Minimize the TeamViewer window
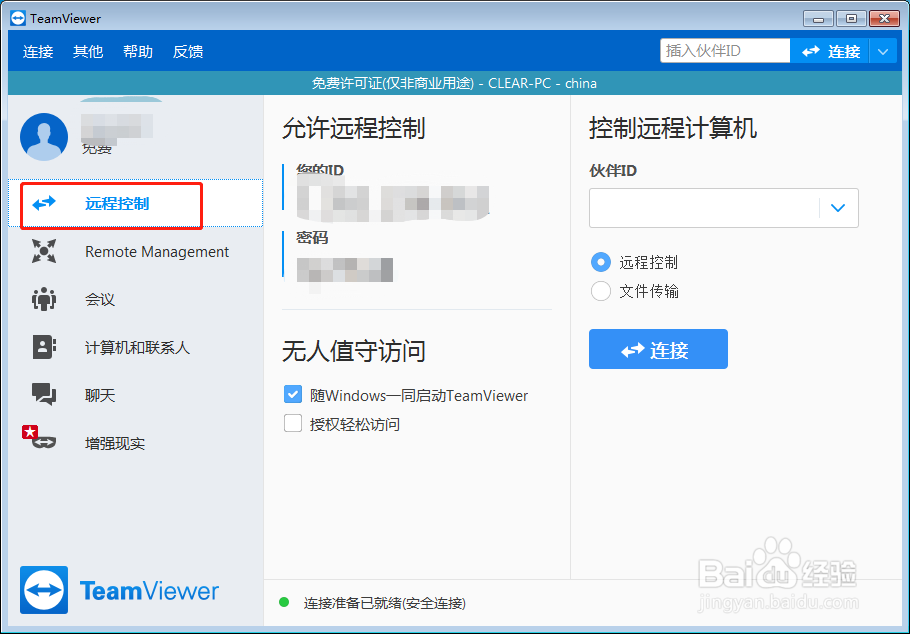The width and height of the screenshot is (910, 634). pyautogui.click(x=818, y=19)
